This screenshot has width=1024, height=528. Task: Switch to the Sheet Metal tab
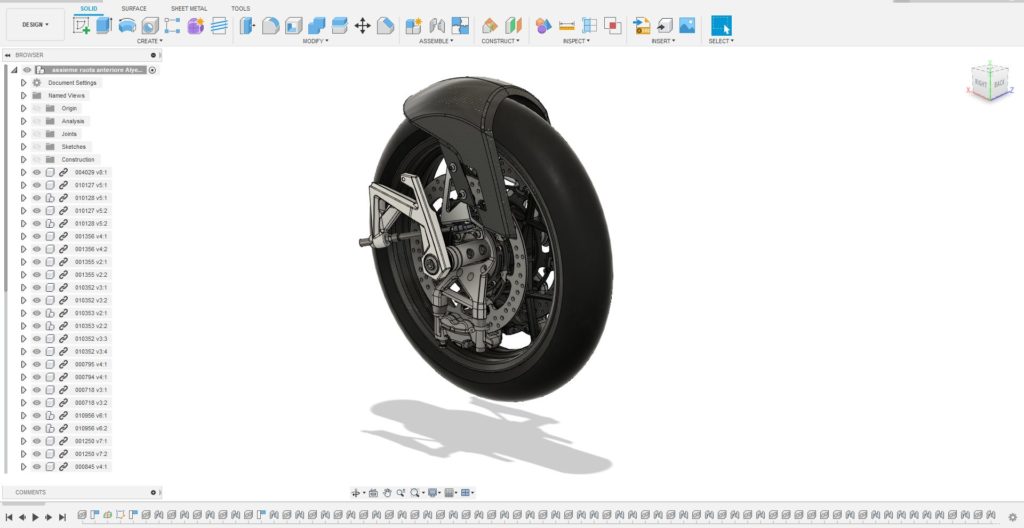coord(189,8)
